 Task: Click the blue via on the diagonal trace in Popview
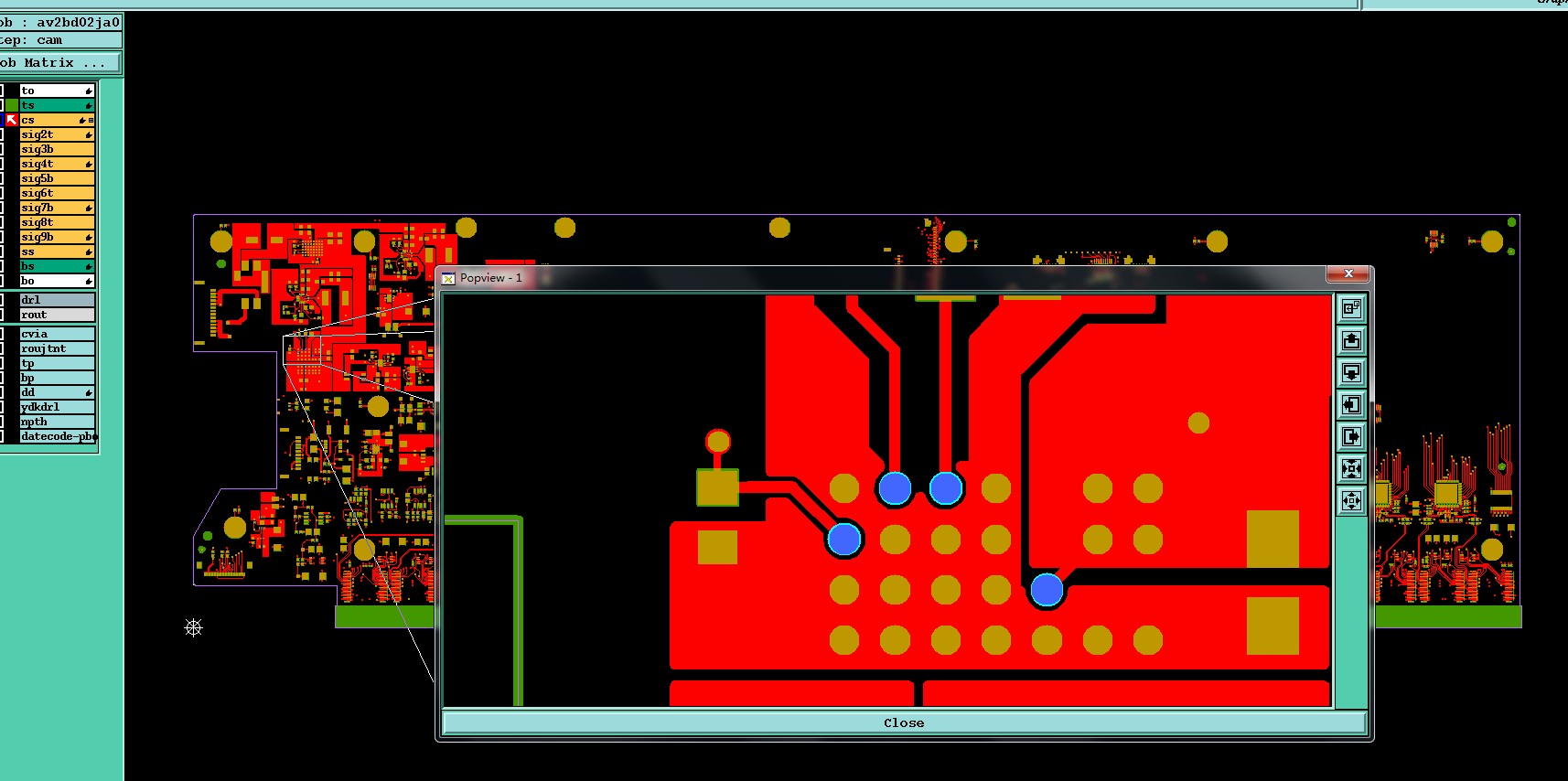point(843,540)
